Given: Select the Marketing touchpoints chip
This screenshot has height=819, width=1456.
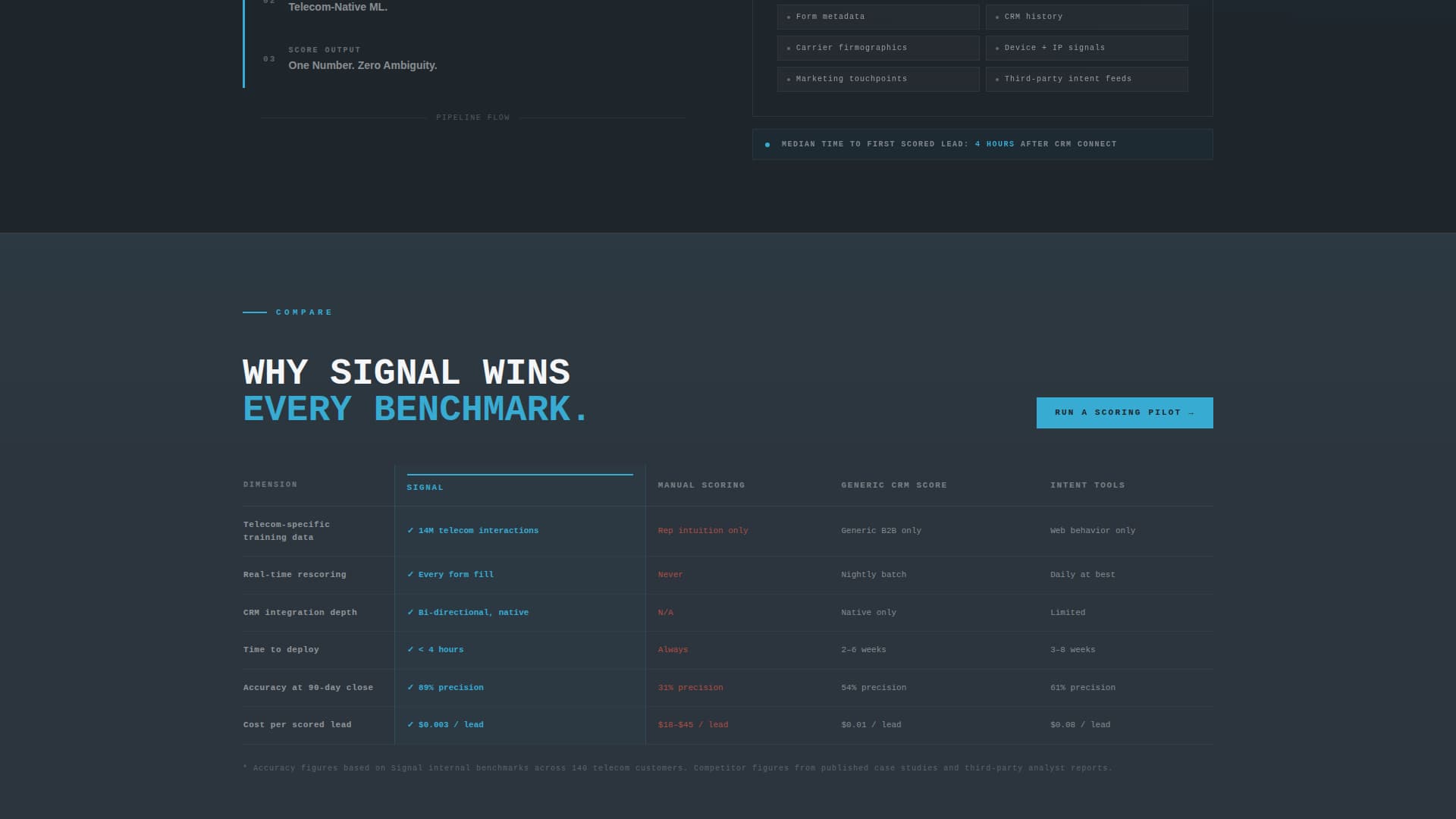Looking at the screenshot, I should point(878,79).
